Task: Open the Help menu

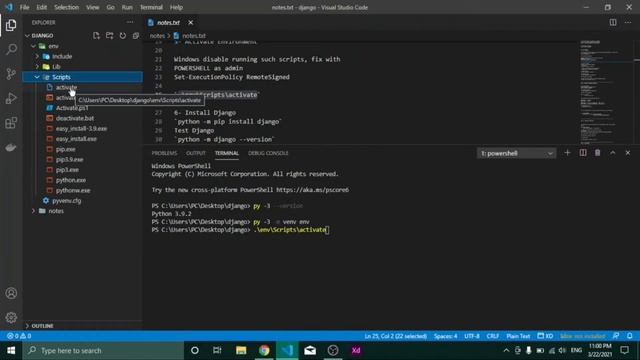Action: (176, 7)
